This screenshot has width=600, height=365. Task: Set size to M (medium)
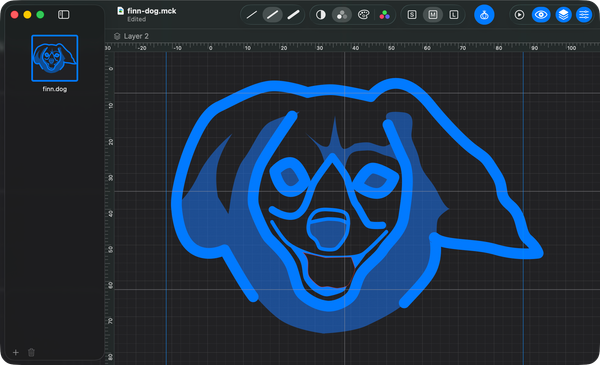[x=433, y=15]
